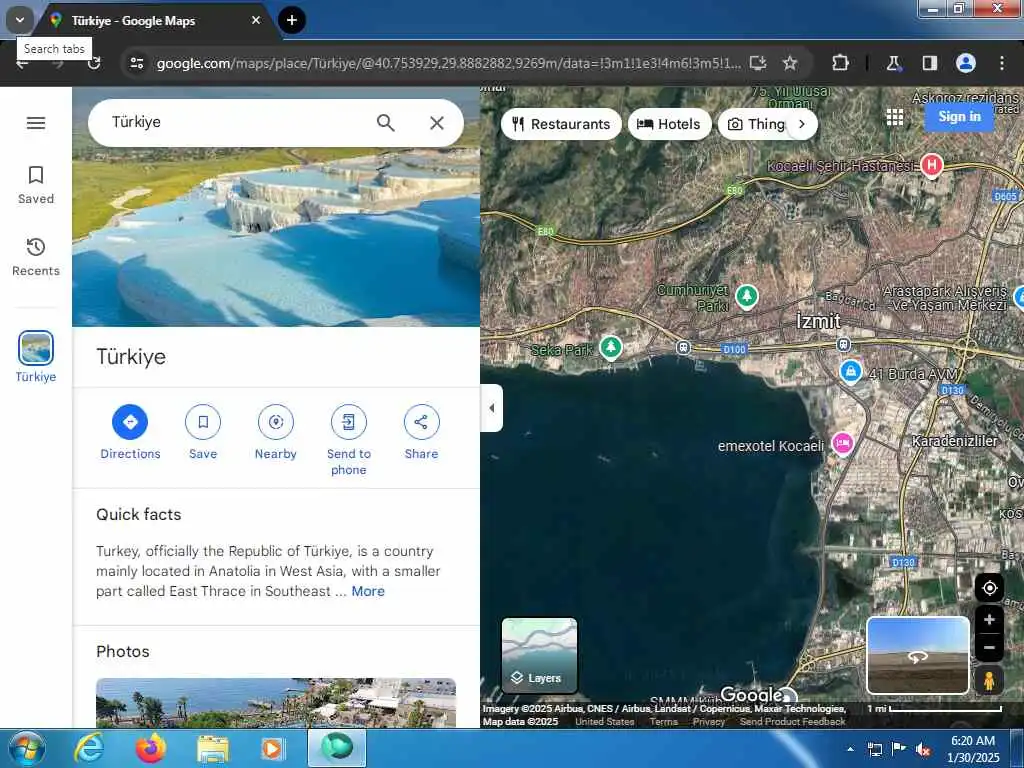Open Saved places in sidebar
The width and height of the screenshot is (1024, 768).
(x=36, y=185)
